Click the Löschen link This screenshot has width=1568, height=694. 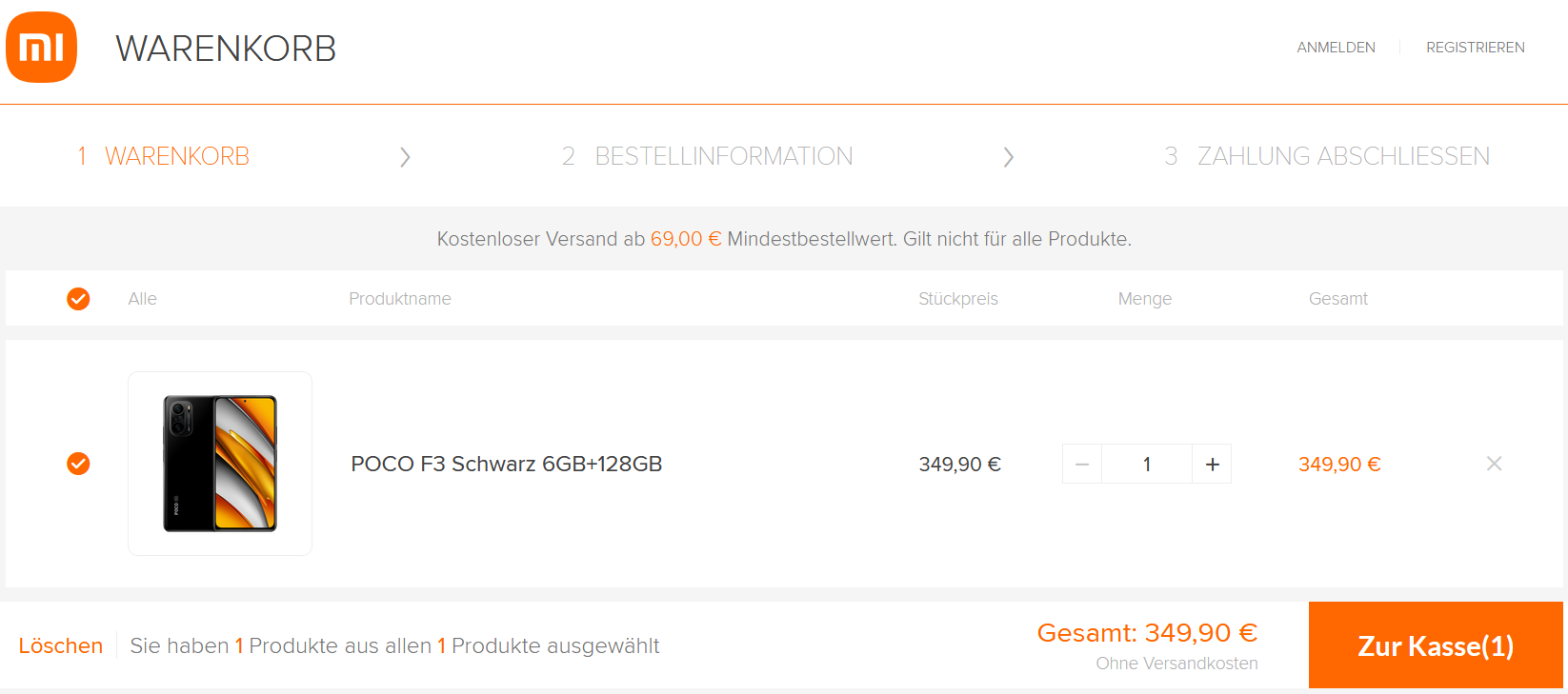click(x=61, y=645)
